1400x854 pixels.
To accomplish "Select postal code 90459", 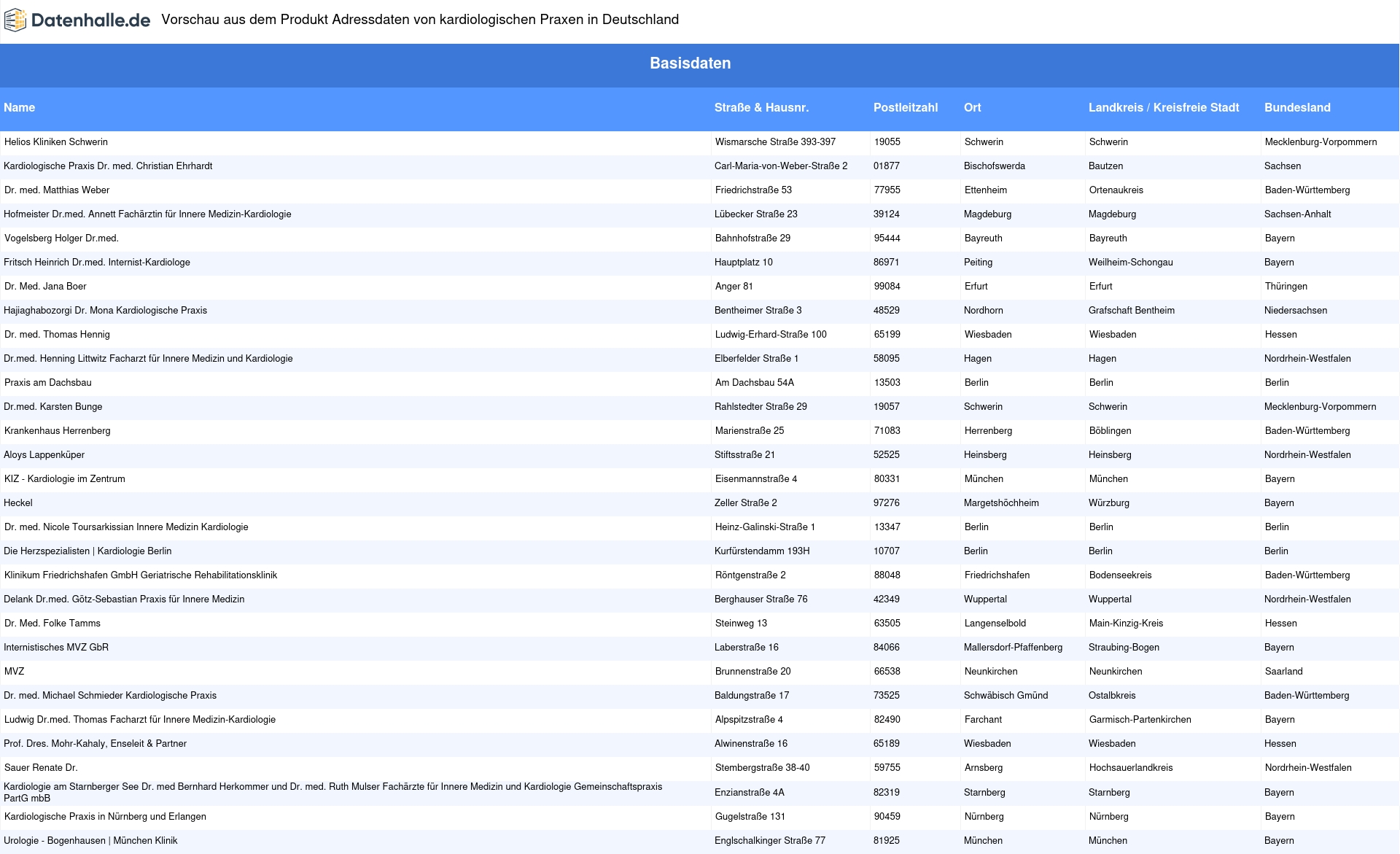I will click(x=887, y=817).
